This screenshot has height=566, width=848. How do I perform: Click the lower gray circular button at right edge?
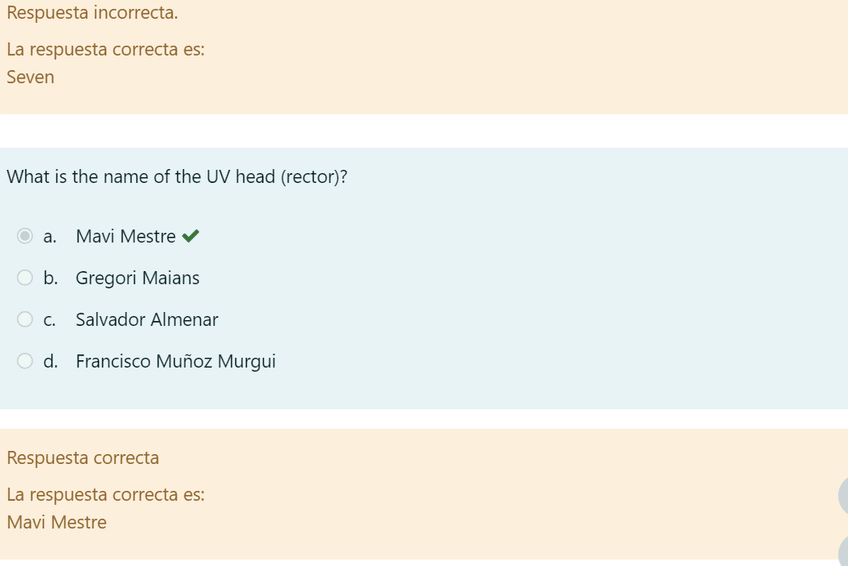point(843,551)
